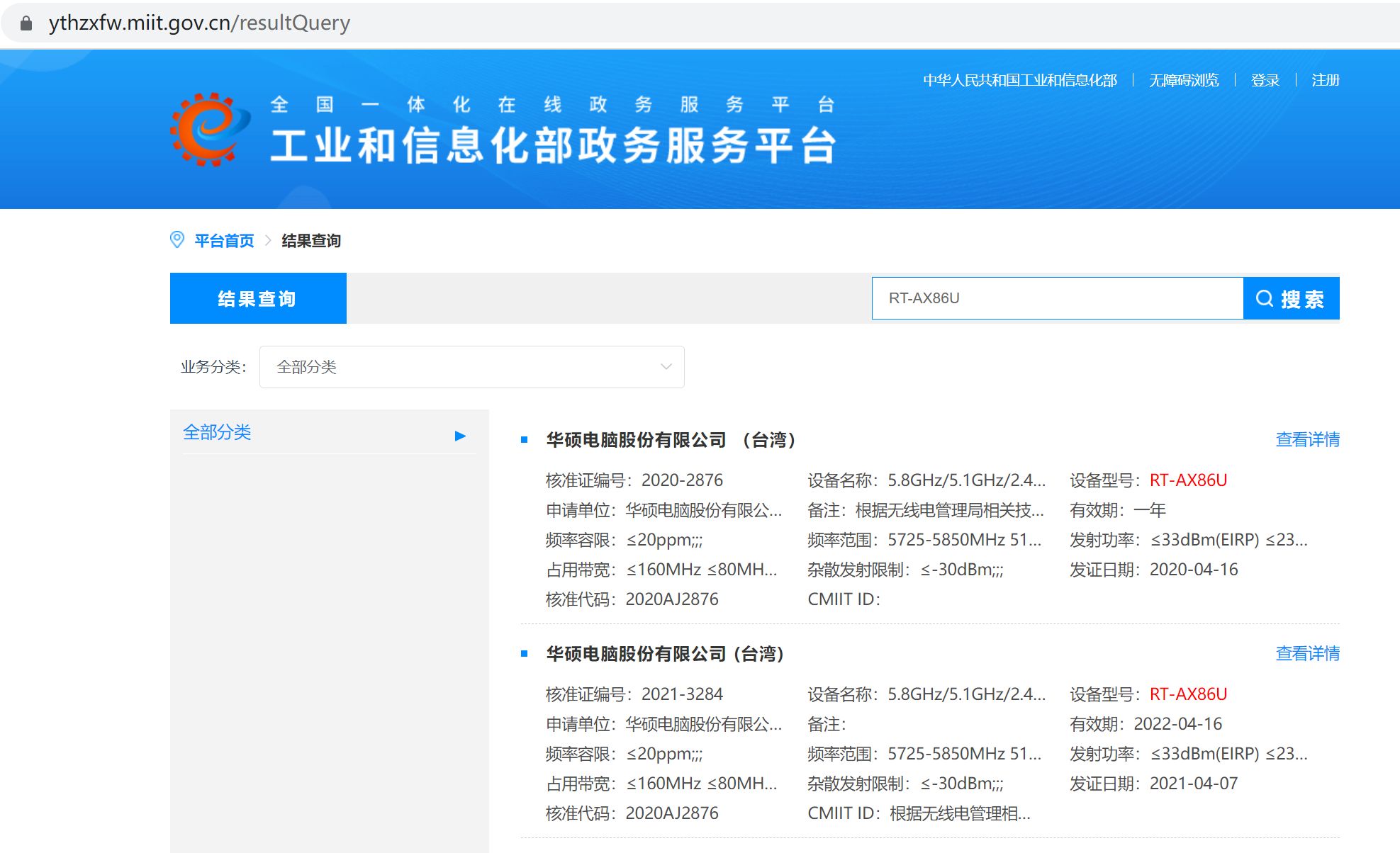Click the magnifier icon in search button
Image resolution: width=1400 pixels, height=853 pixels.
[1264, 298]
